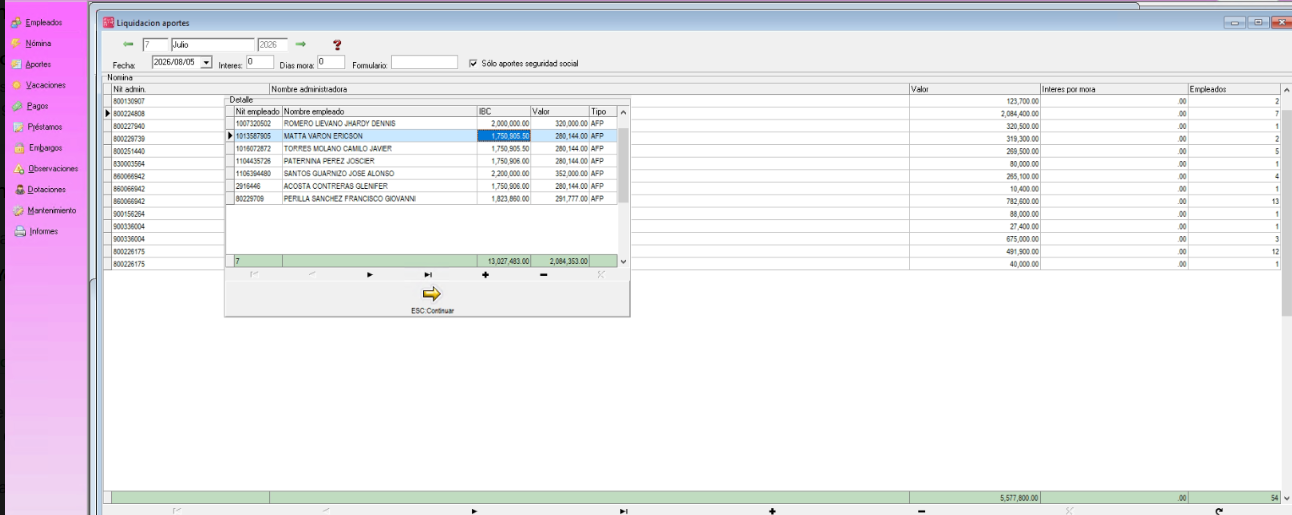Open Nómina in the sidebar
The width and height of the screenshot is (1292, 515).
coord(32,43)
